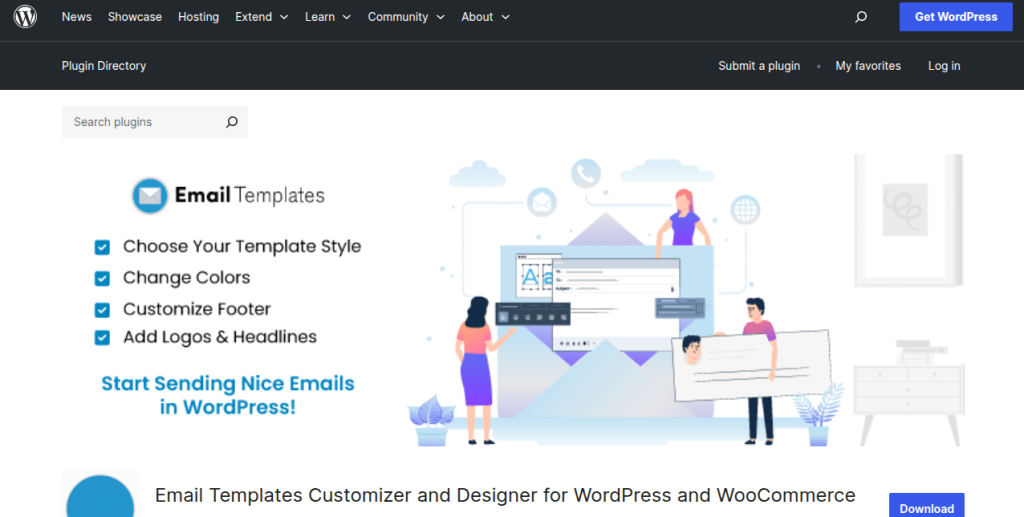Expand the Extend dropdown menu
The height and width of the screenshot is (517, 1024).
262,17
